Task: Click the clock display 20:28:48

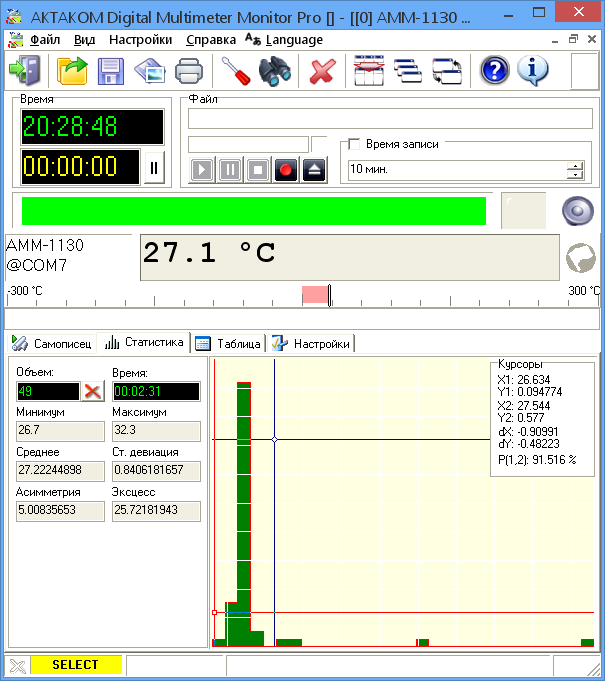Action: (93, 127)
